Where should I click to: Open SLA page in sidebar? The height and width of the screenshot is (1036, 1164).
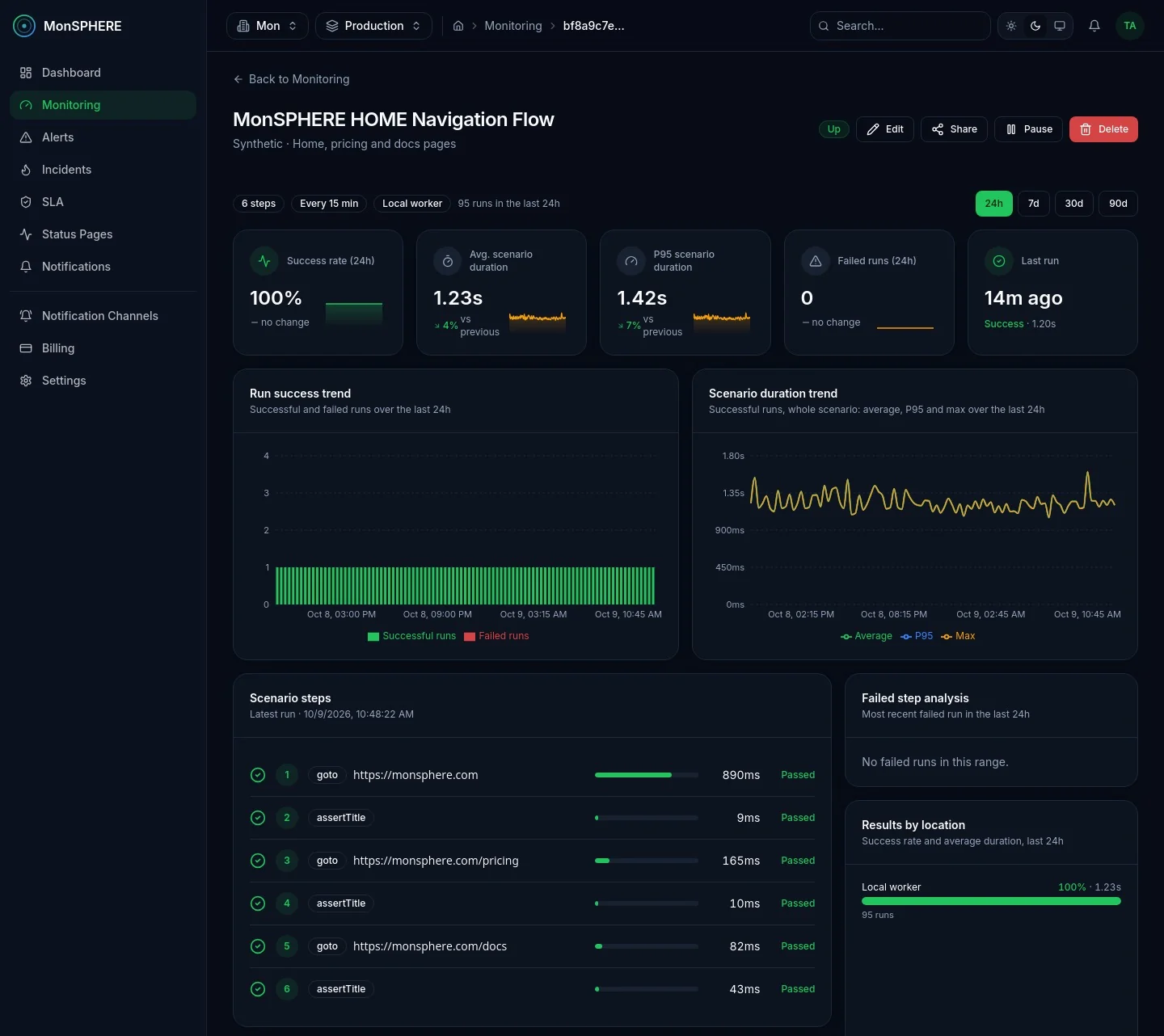[x=103, y=202]
